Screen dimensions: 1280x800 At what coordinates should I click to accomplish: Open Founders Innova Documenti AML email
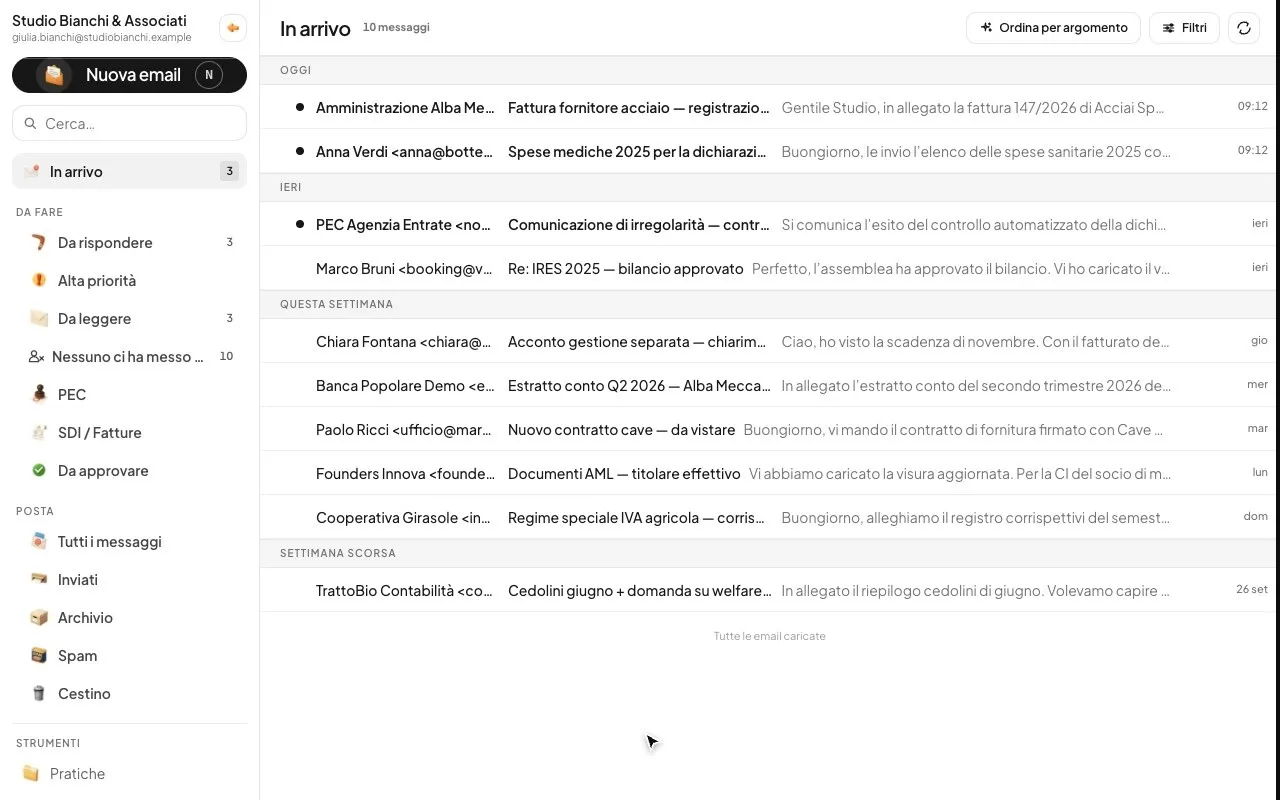click(x=769, y=473)
